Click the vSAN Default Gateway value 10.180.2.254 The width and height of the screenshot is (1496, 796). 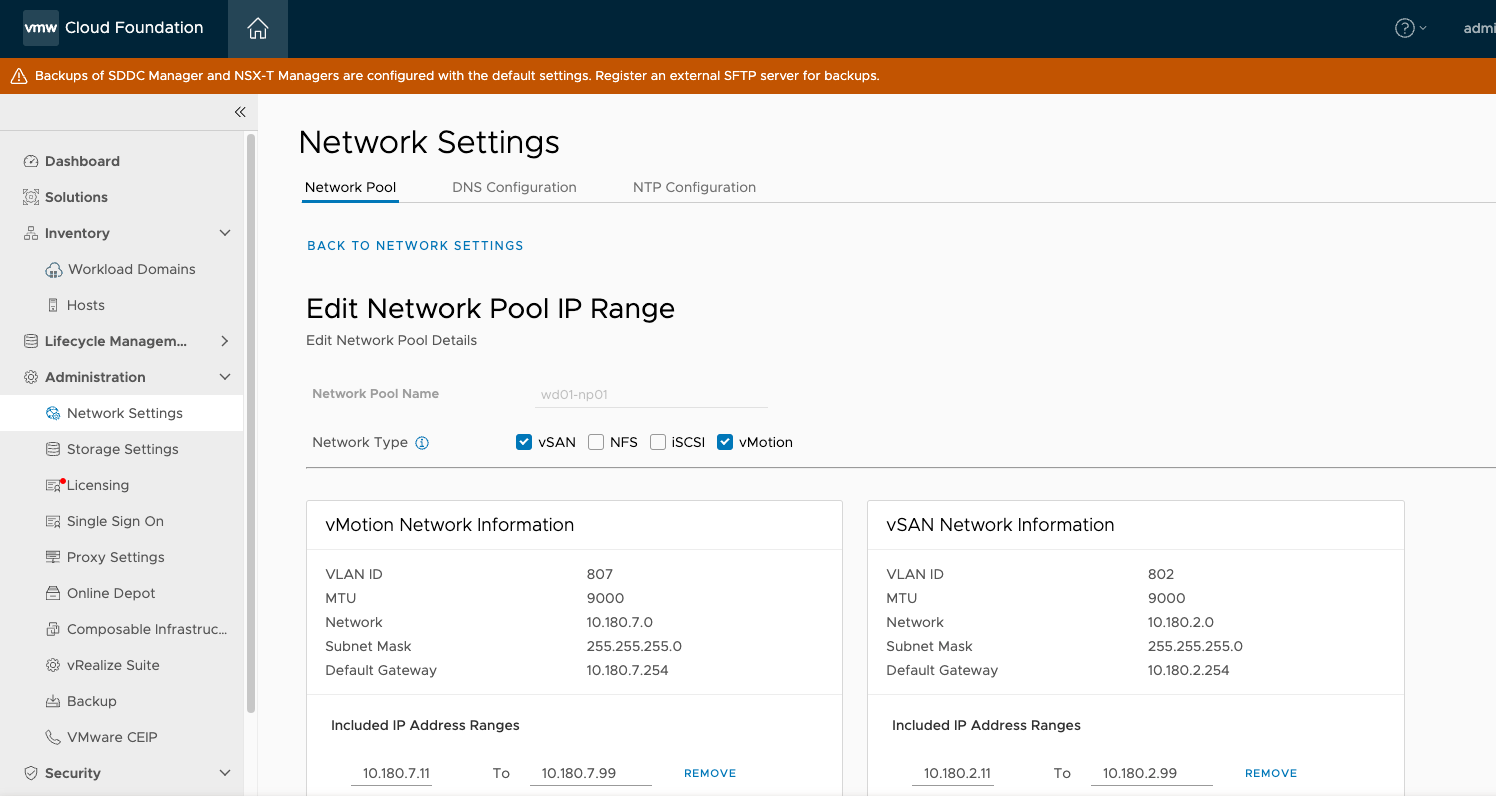coord(1188,670)
